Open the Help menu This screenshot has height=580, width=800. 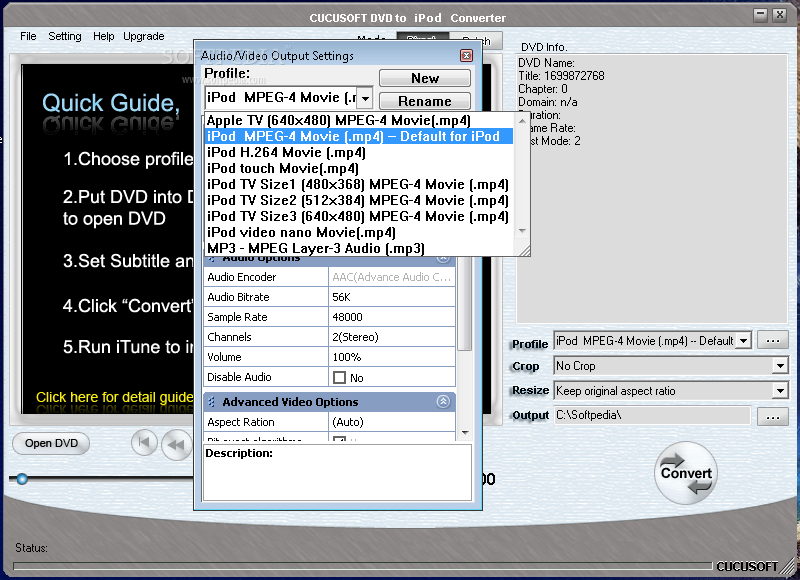click(104, 36)
